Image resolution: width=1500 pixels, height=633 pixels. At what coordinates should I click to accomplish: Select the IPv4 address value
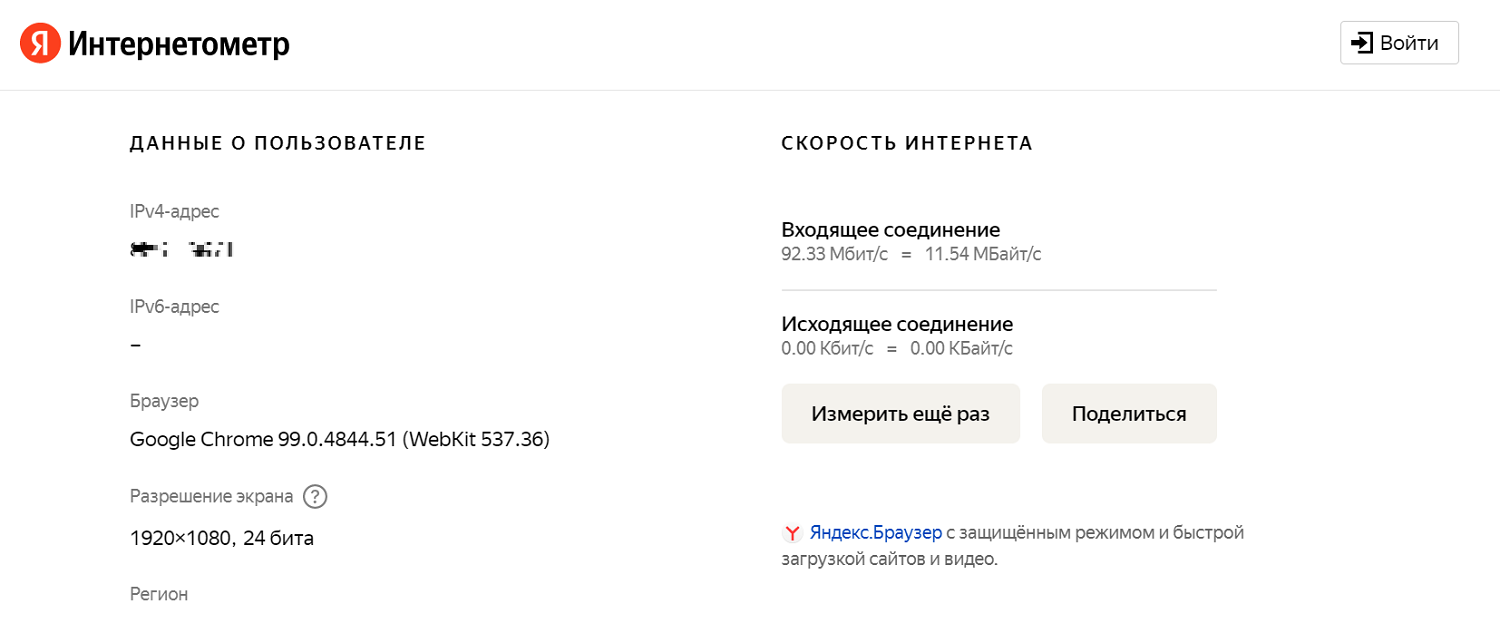[x=180, y=249]
